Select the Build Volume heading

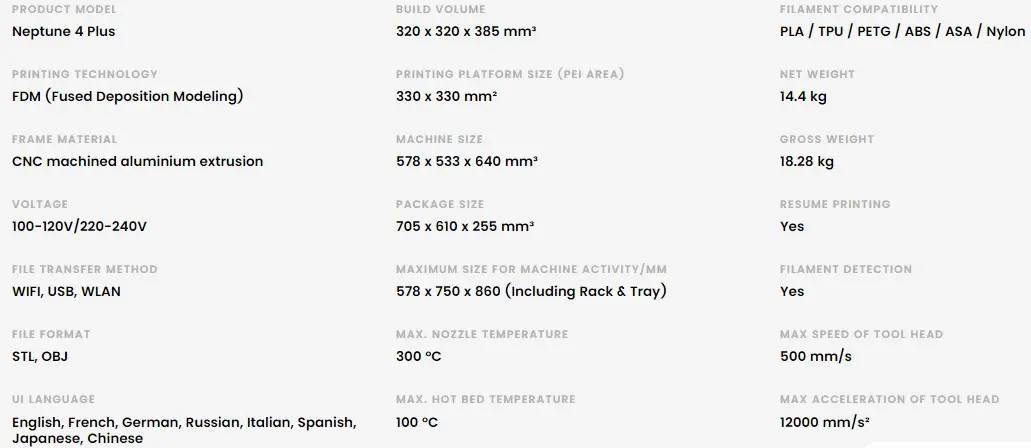441,9
